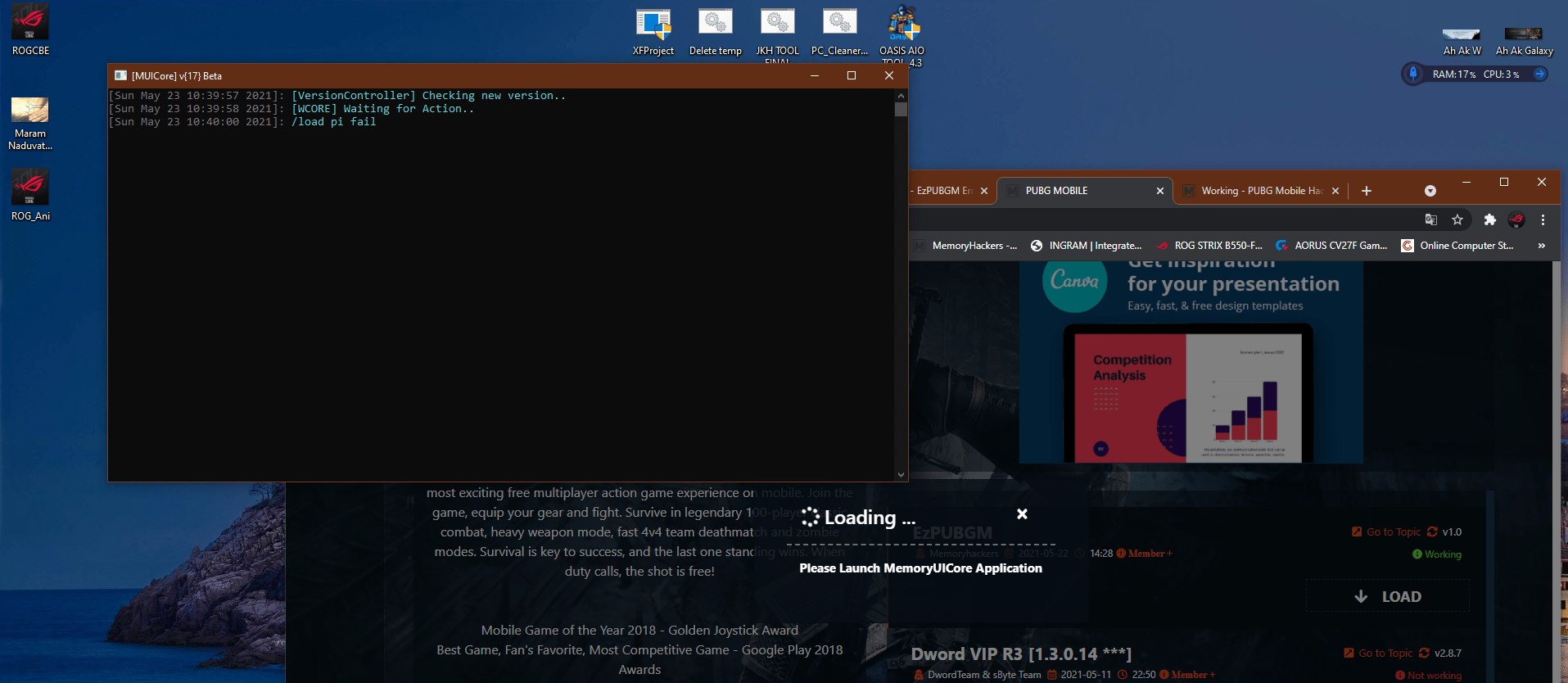The height and width of the screenshot is (683, 1568).
Task: Click scroll-up arrow in MUICore console
Action: tap(901, 95)
